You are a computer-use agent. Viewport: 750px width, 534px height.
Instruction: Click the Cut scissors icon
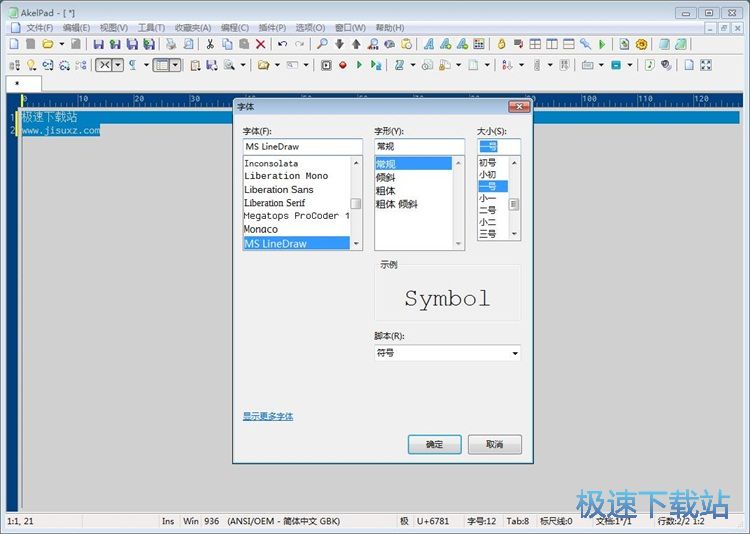pos(211,44)
